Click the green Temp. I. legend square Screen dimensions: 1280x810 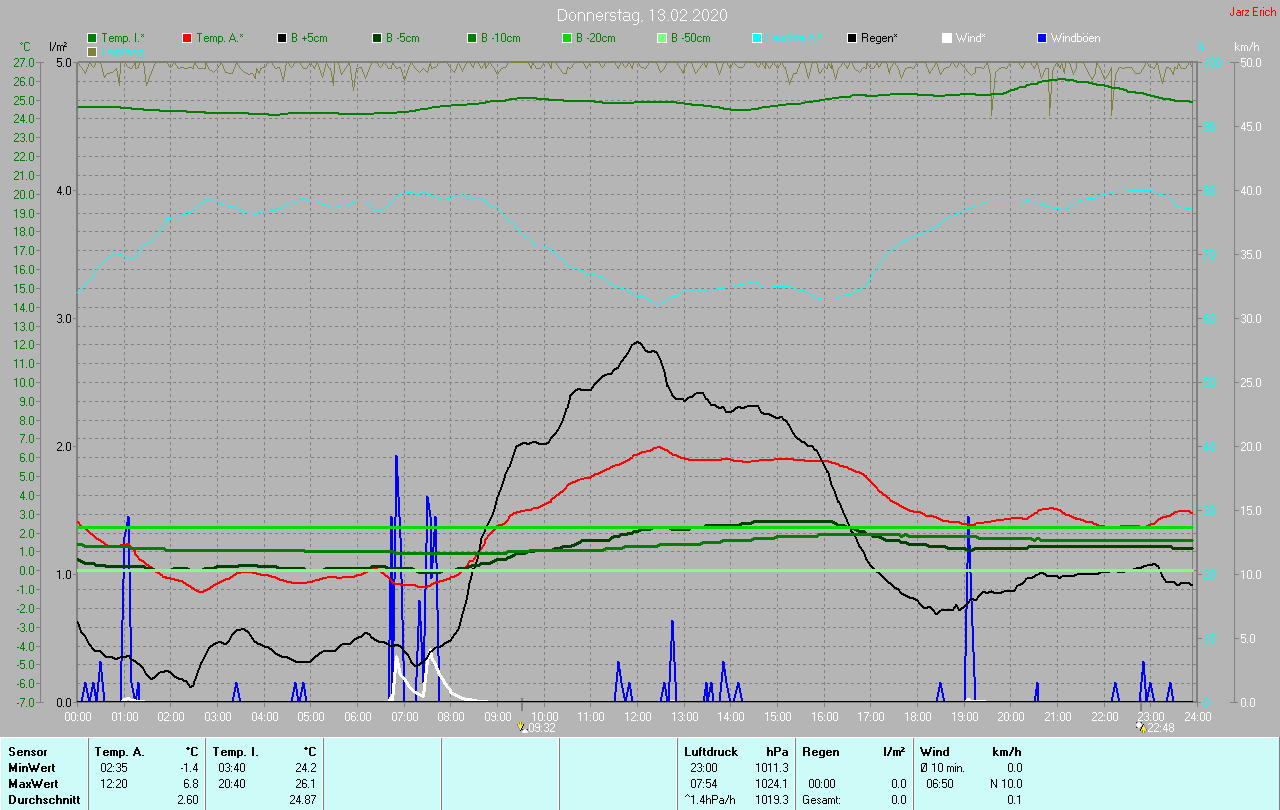pos(93,38)
